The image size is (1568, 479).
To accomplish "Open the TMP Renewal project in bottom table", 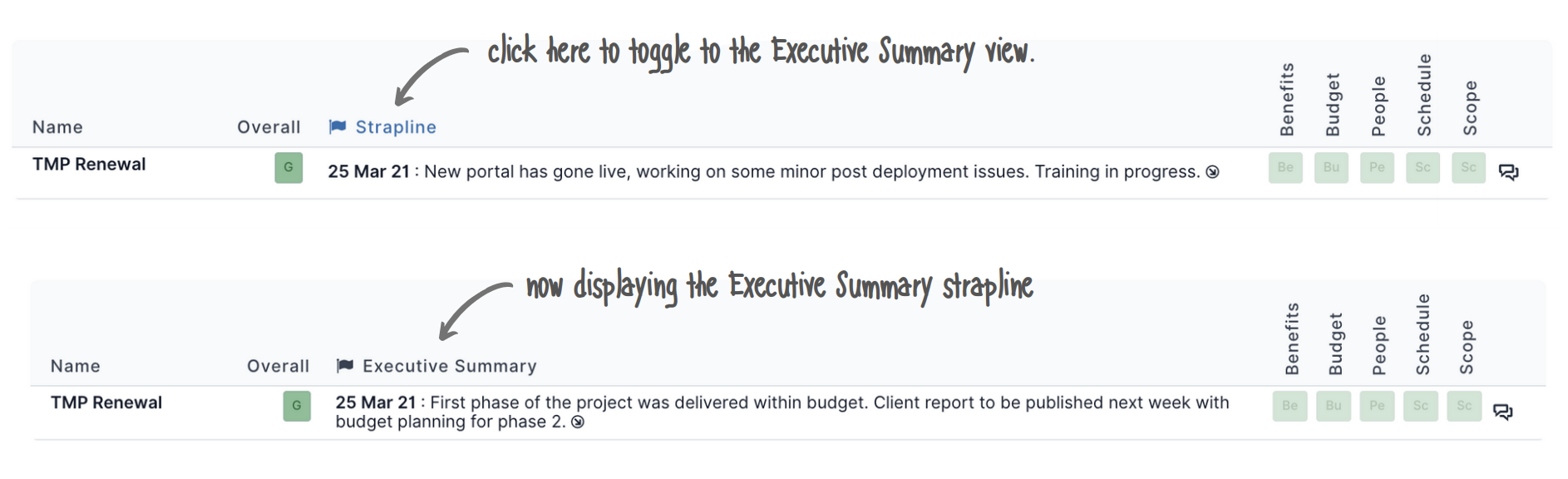I will tap(106, 402).
